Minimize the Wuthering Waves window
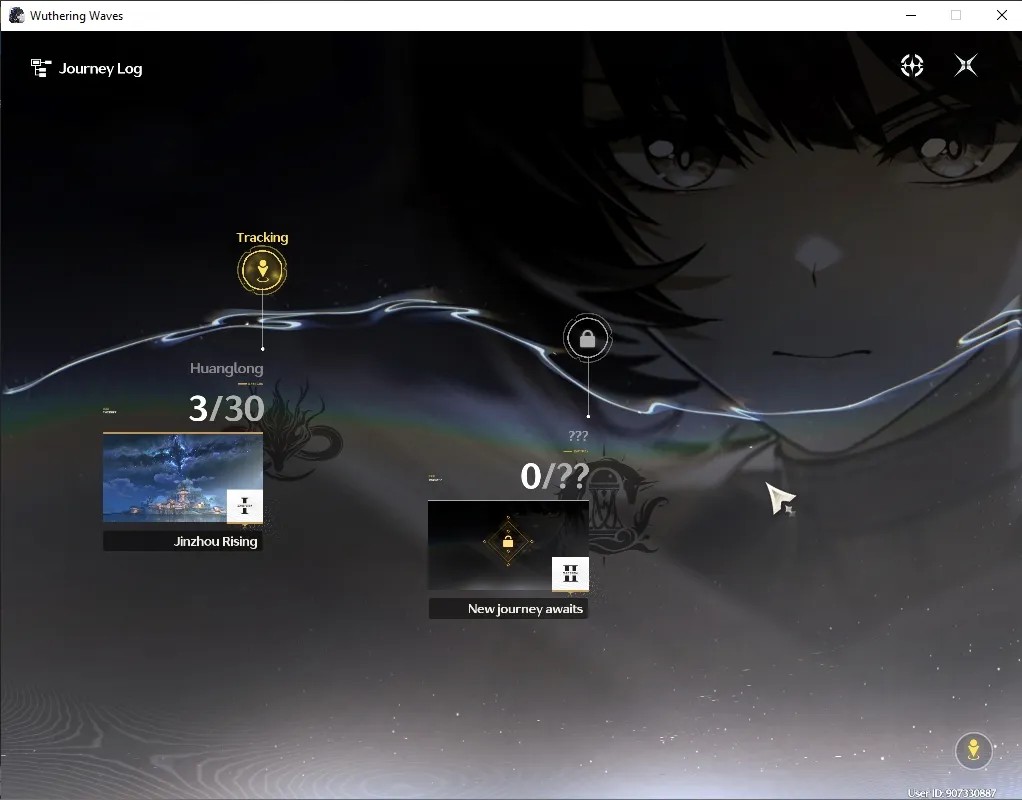1022x800 pixels. pos(911,15)
